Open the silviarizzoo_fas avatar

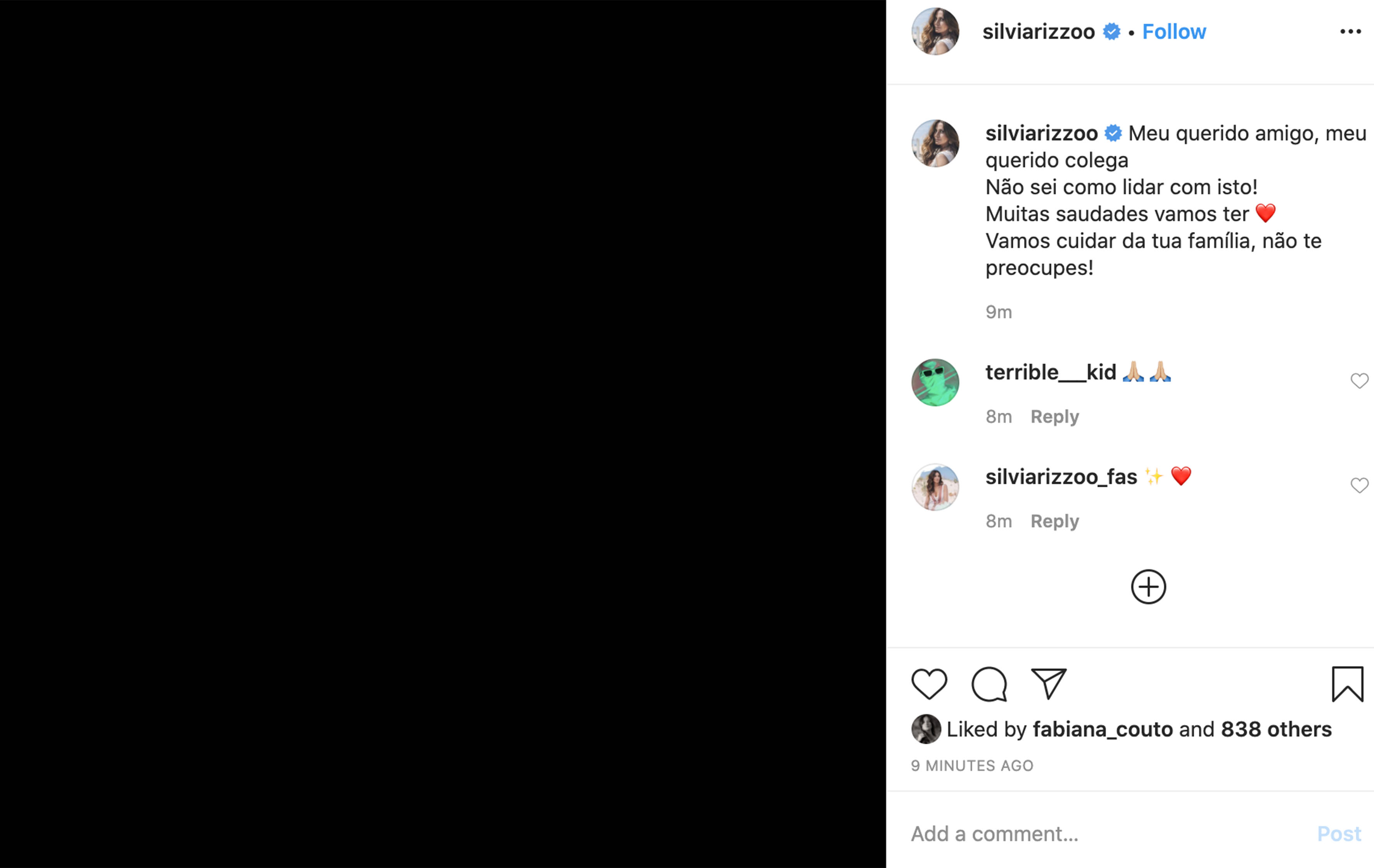(935, 487)
